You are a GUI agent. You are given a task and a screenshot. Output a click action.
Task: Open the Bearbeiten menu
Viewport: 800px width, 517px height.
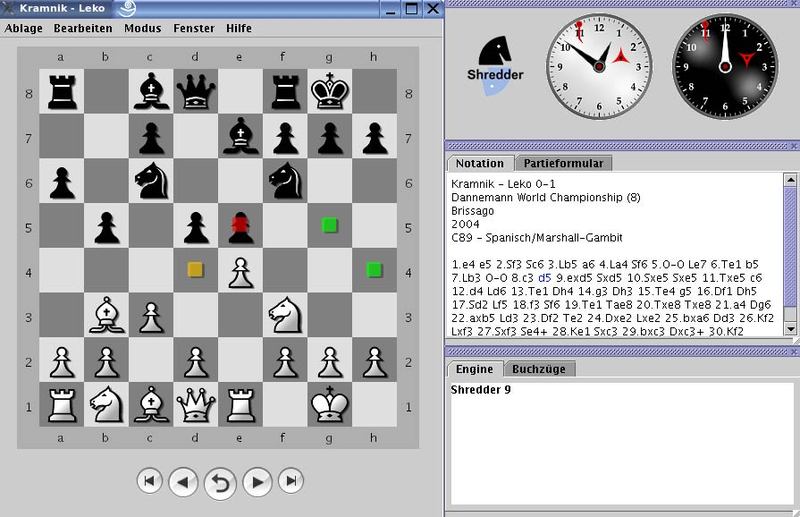(83, 28)
